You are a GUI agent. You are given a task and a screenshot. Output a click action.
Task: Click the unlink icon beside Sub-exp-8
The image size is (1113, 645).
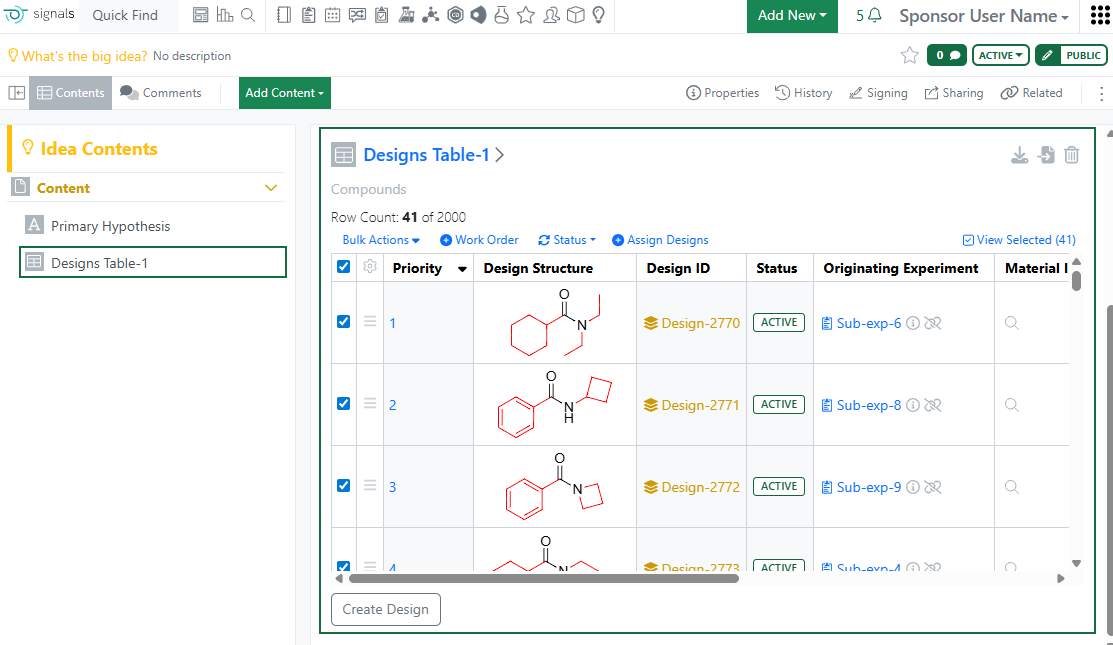(933, 405)
